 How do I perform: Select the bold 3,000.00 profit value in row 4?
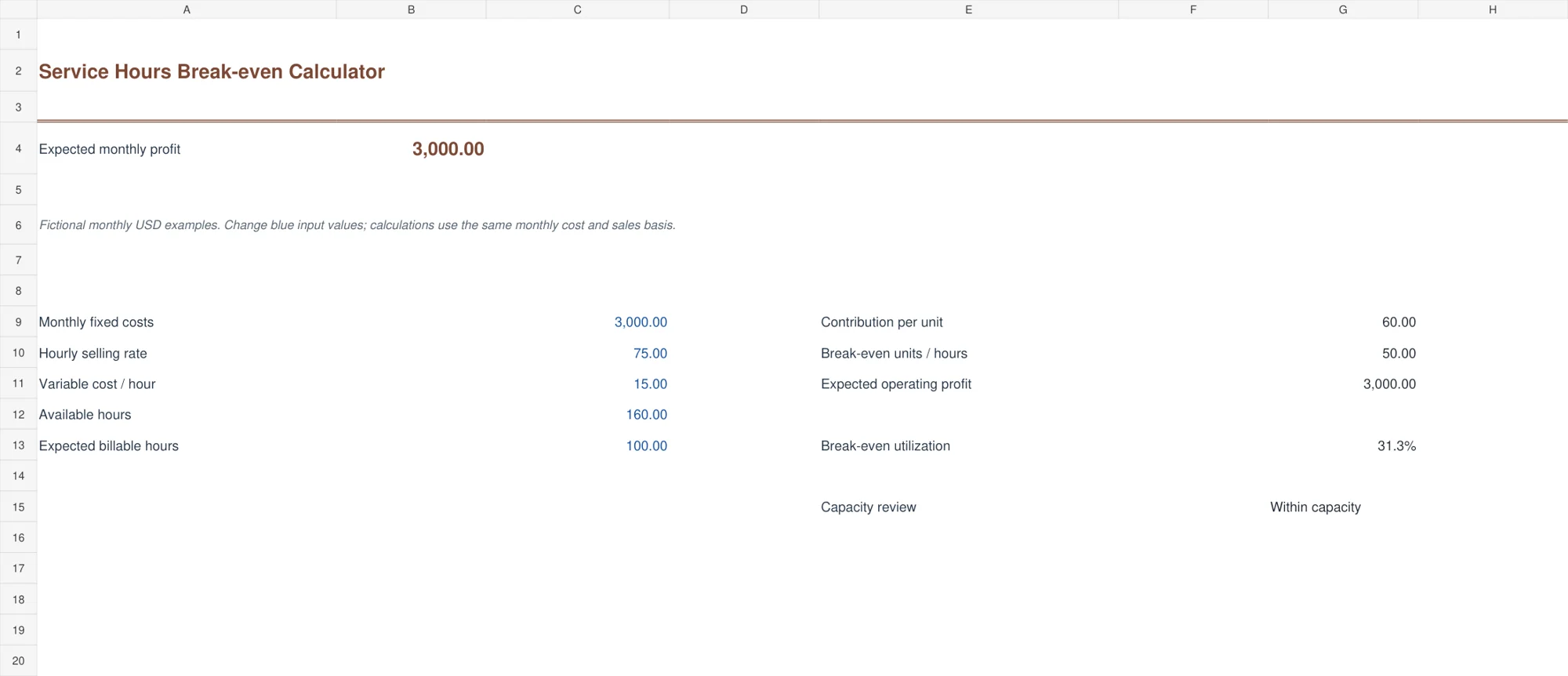[x=448, y=149]
